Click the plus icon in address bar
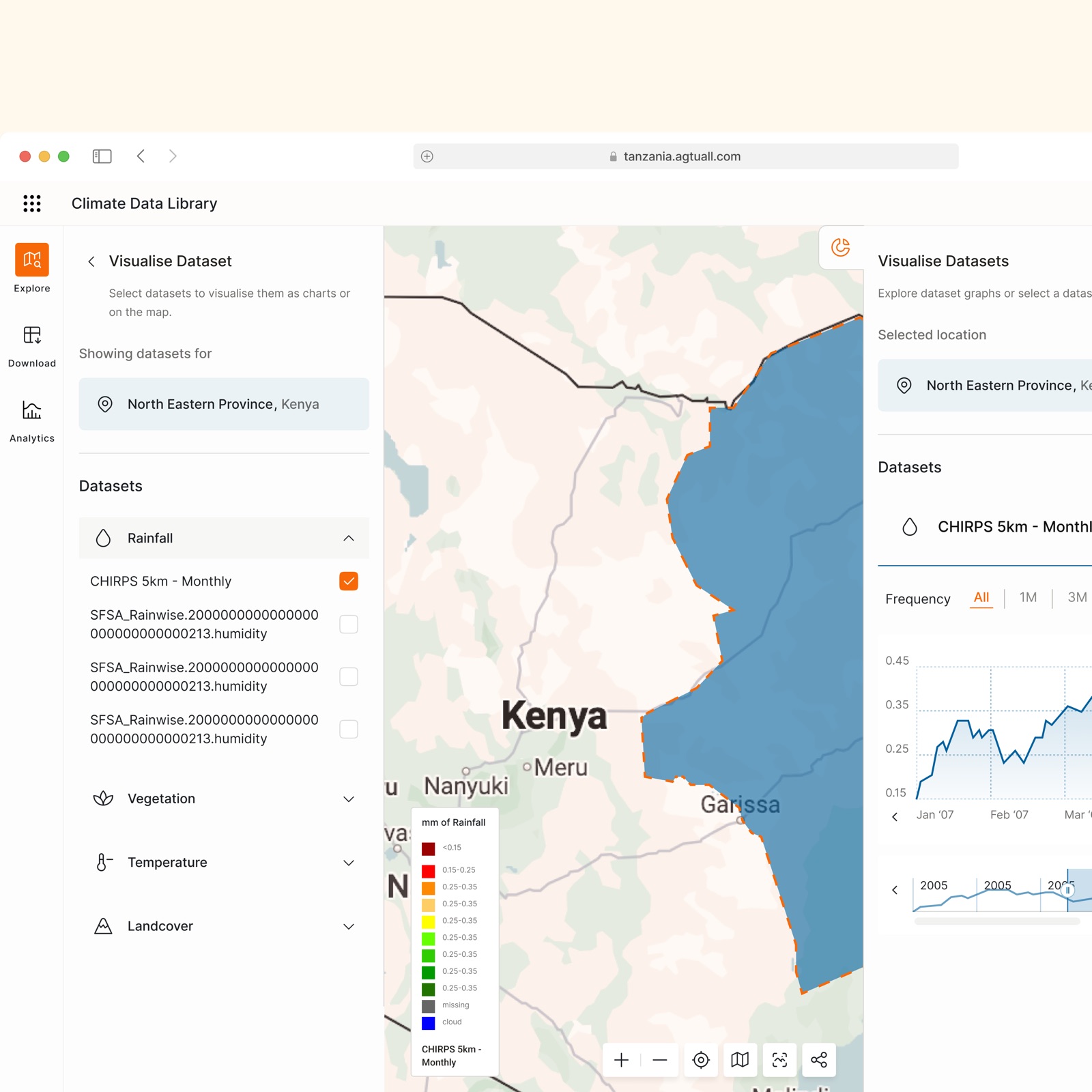 [427, 156]
